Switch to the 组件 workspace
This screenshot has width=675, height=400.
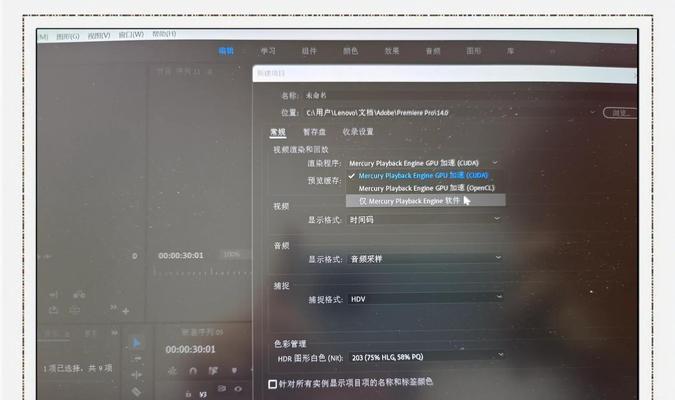[x=309, y=51]
